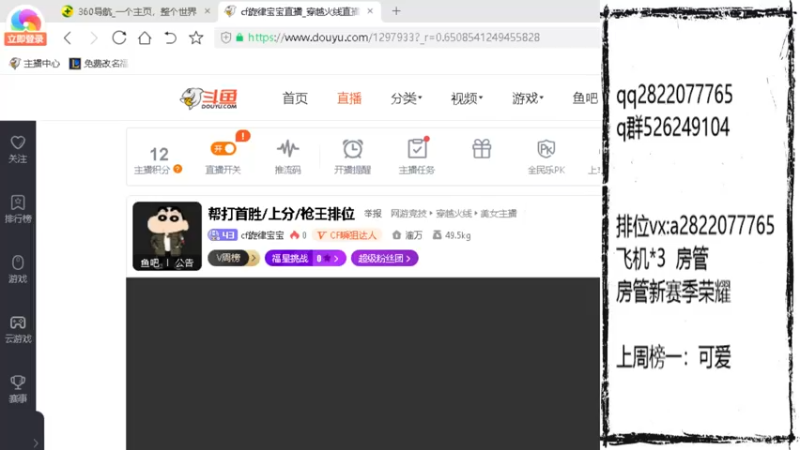Close the 360导航 tab
This screenshot has width=800, height=450.
click(x=207, y=11)
